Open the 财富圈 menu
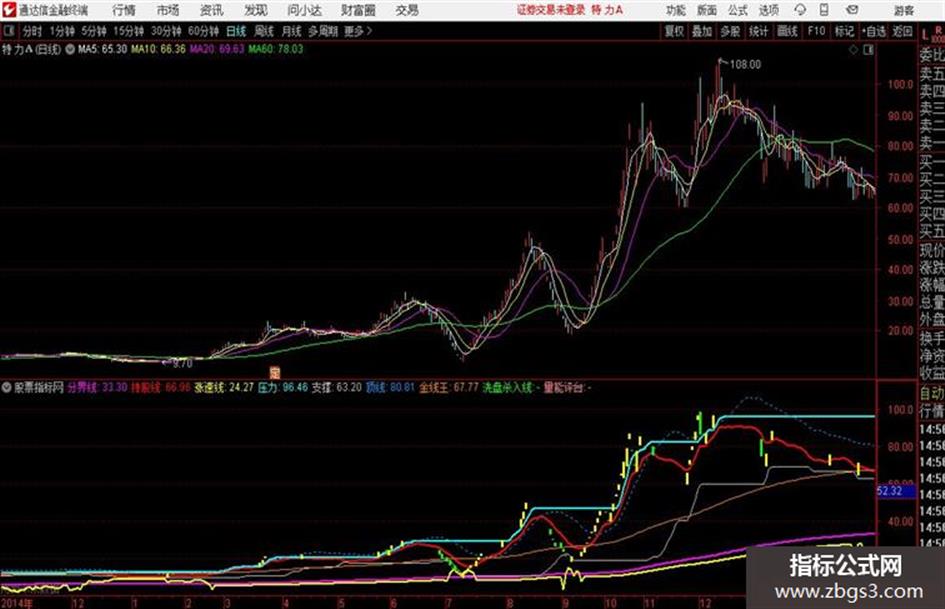 358,10
